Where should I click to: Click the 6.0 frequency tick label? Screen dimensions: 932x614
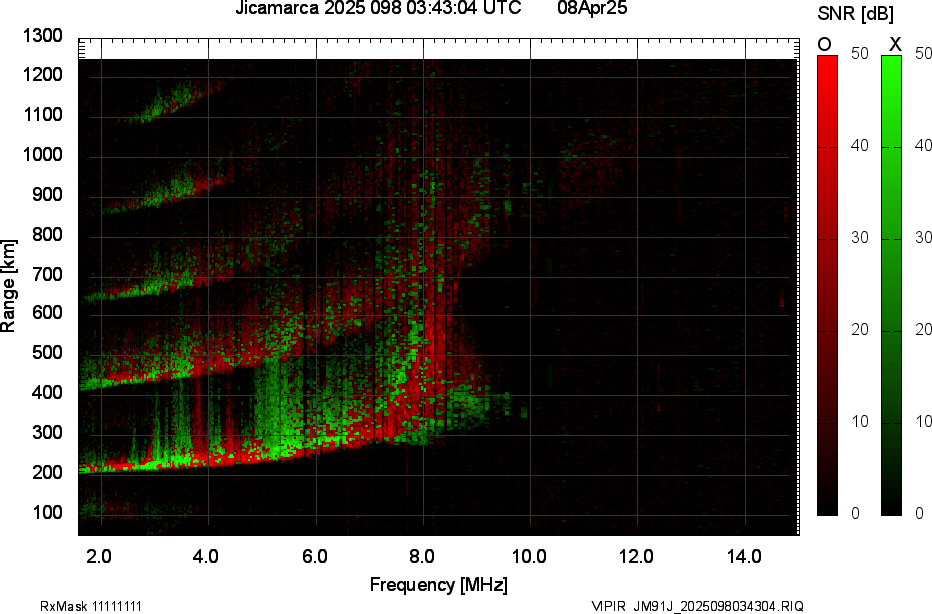pos(314,556)
